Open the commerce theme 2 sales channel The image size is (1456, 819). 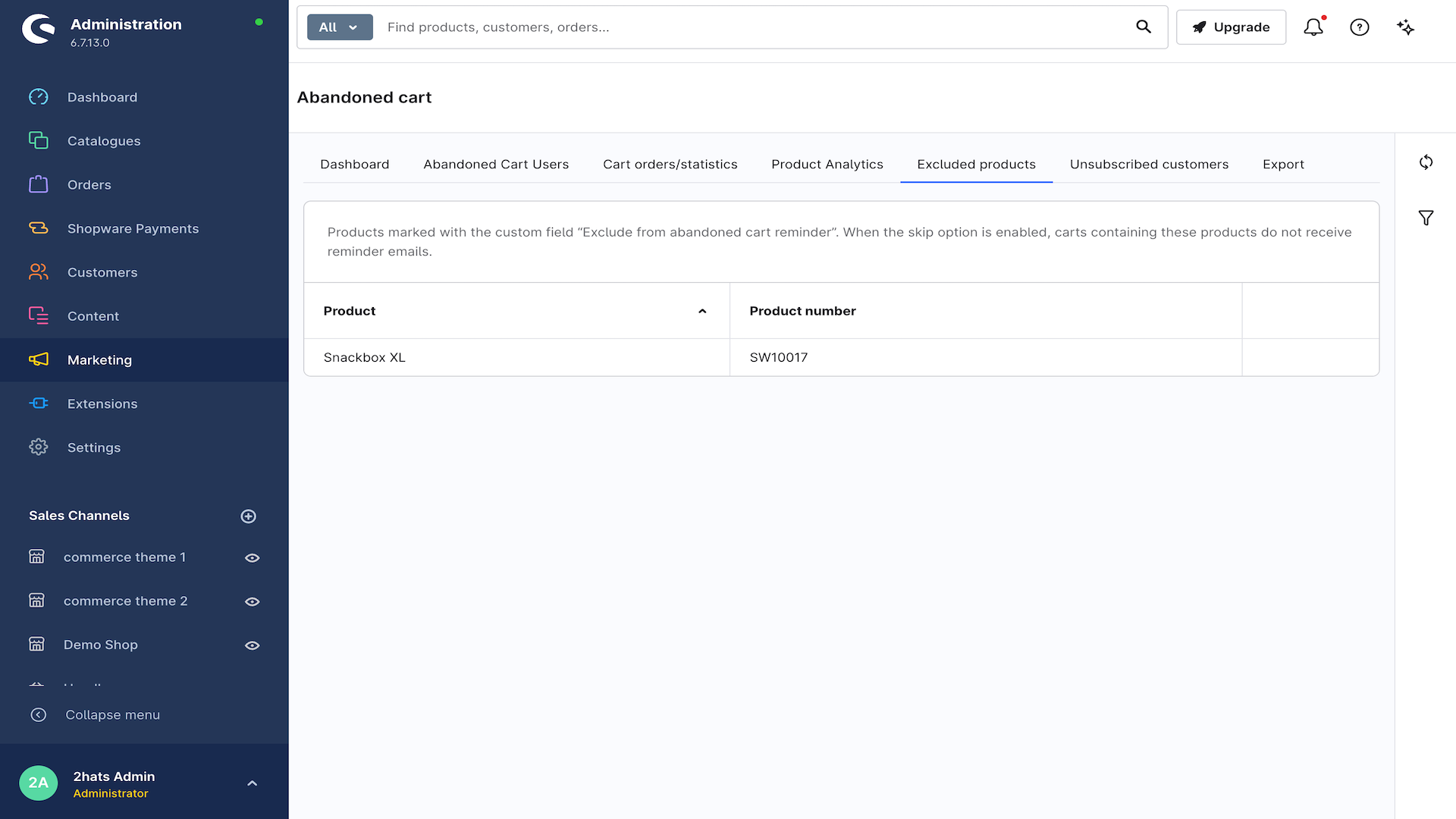(125, 601)
